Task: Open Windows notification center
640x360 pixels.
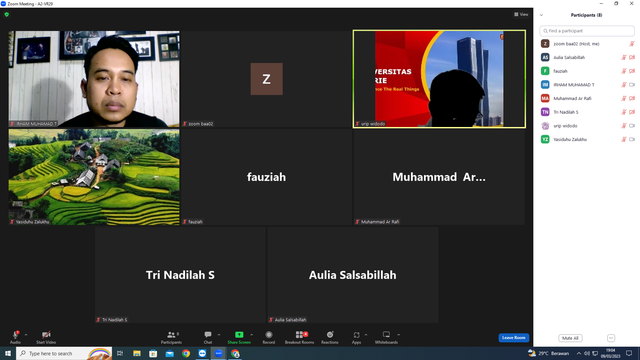Action: pos(629,353)
